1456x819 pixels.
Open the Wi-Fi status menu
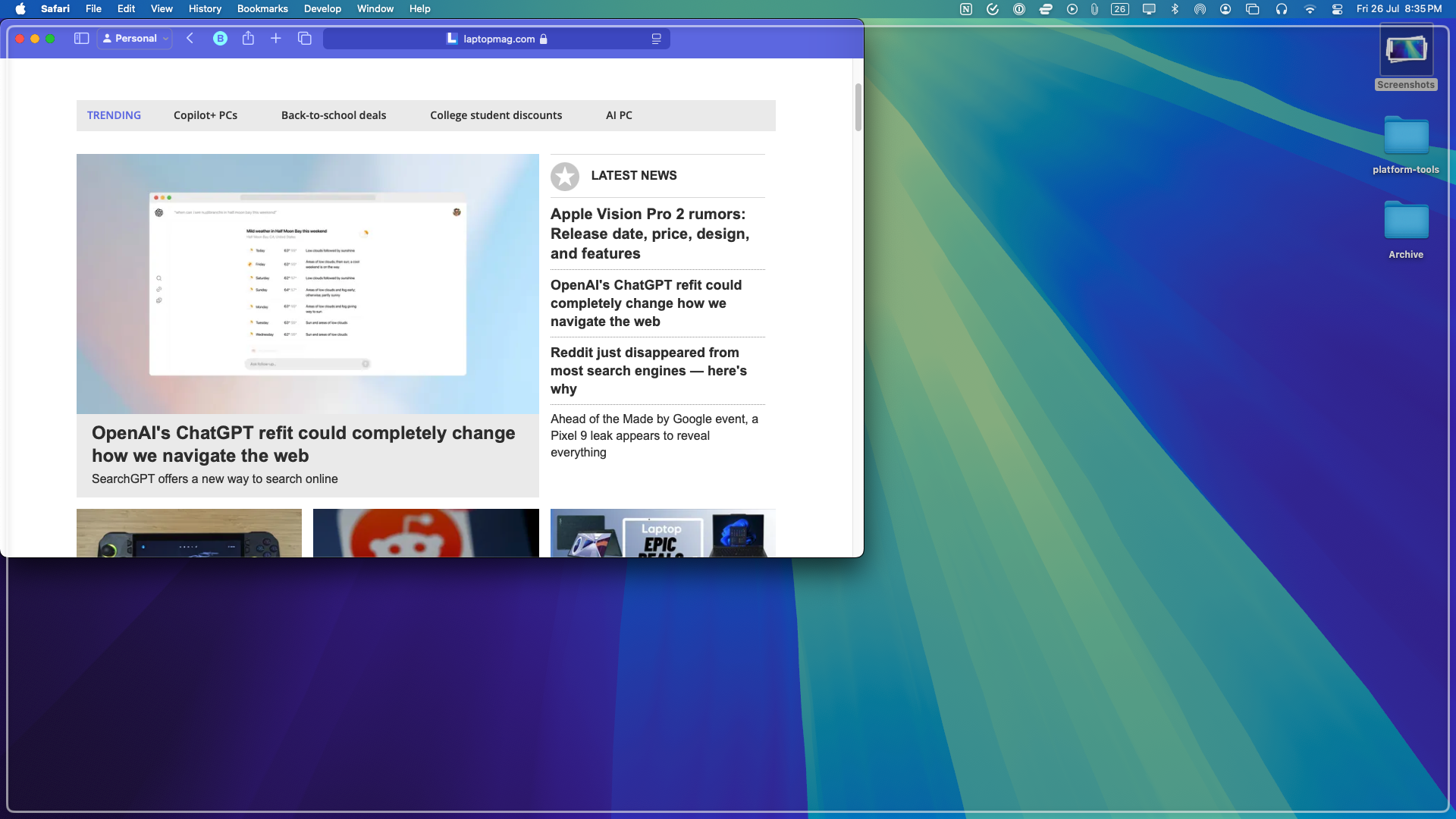pos(1310,9)
